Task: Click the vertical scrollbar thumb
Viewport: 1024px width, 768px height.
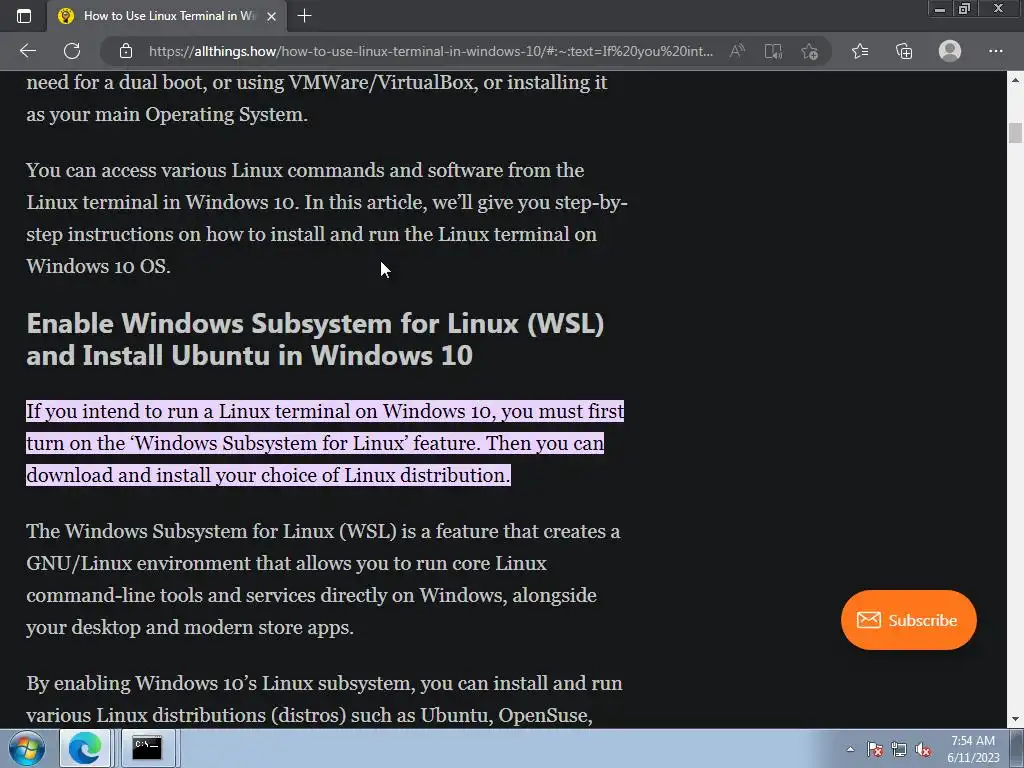Action: 1016,133
